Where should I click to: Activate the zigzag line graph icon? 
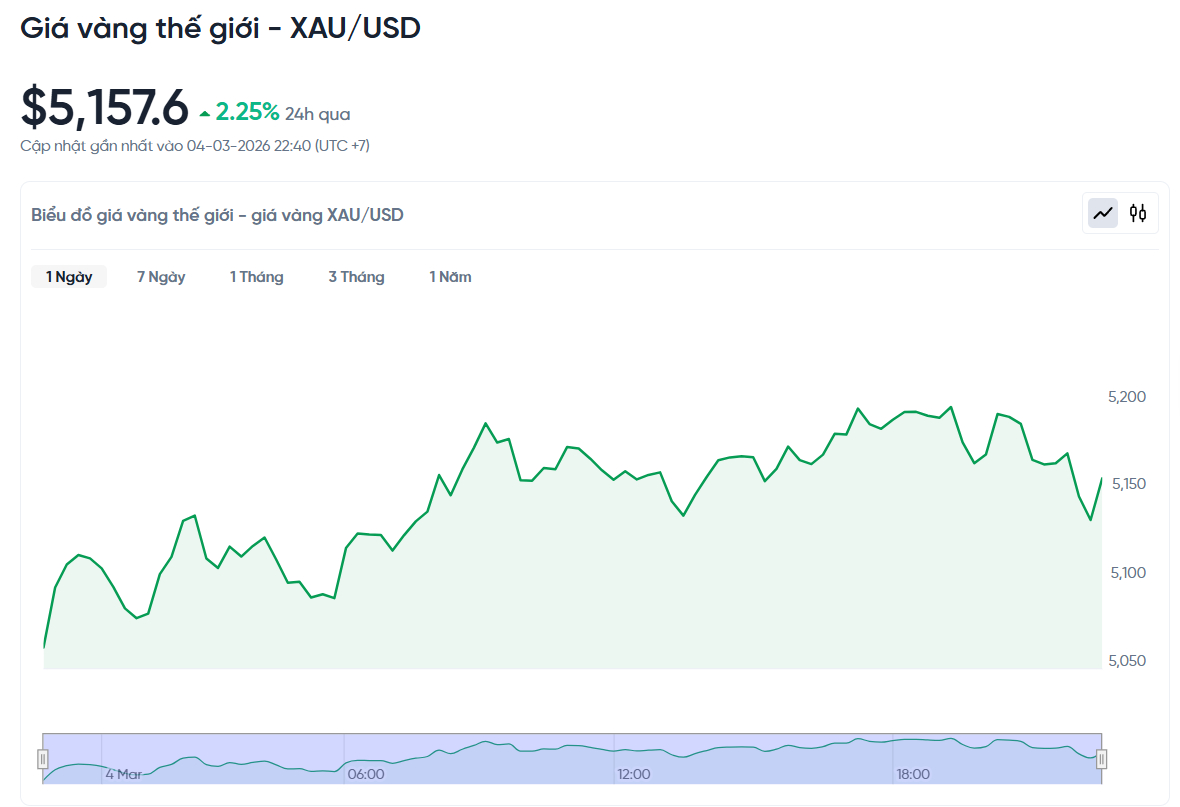1102,212
